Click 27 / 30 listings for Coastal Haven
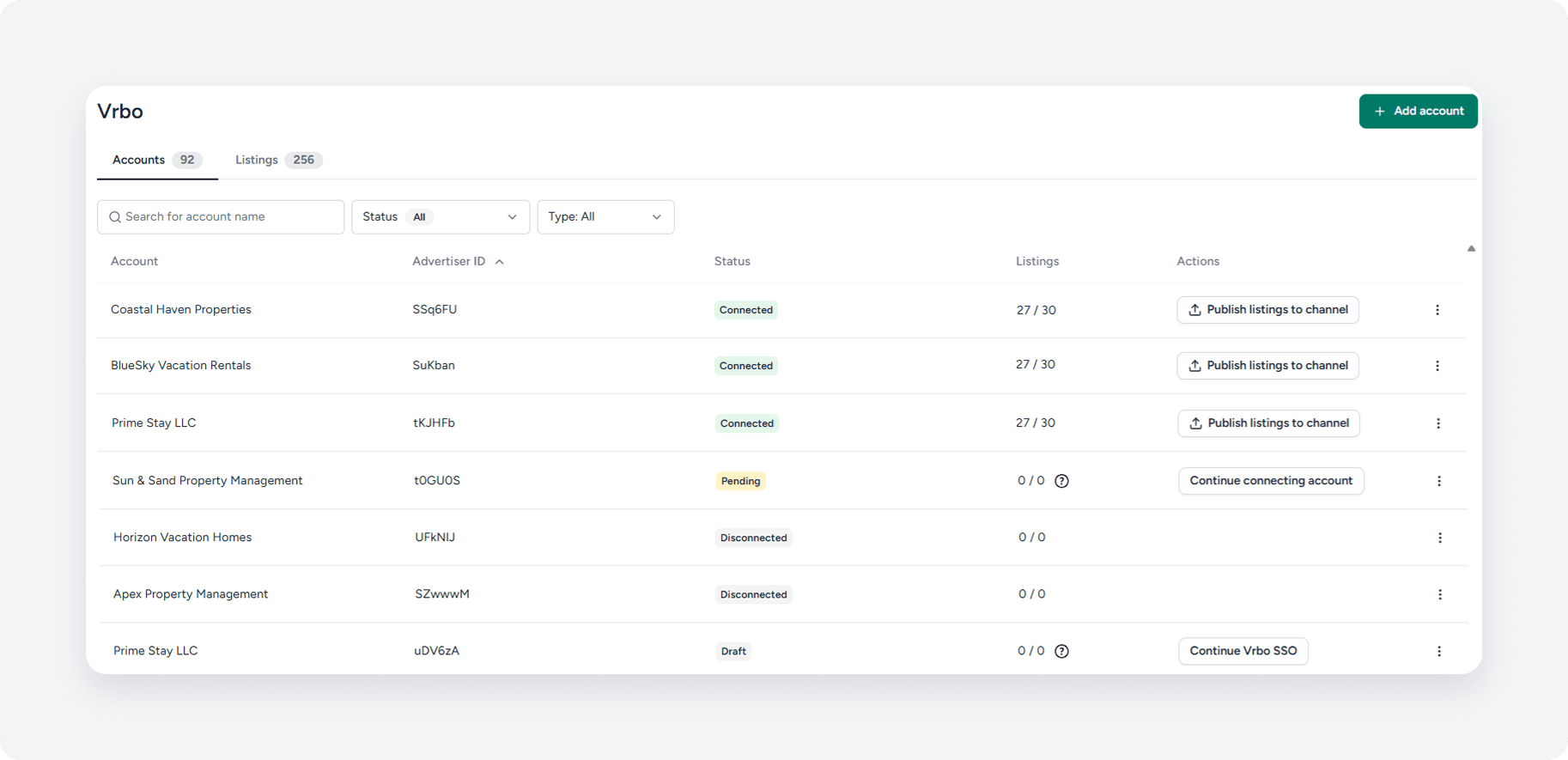Viewport: 1568px width, 760px height. pos(1036,310)
